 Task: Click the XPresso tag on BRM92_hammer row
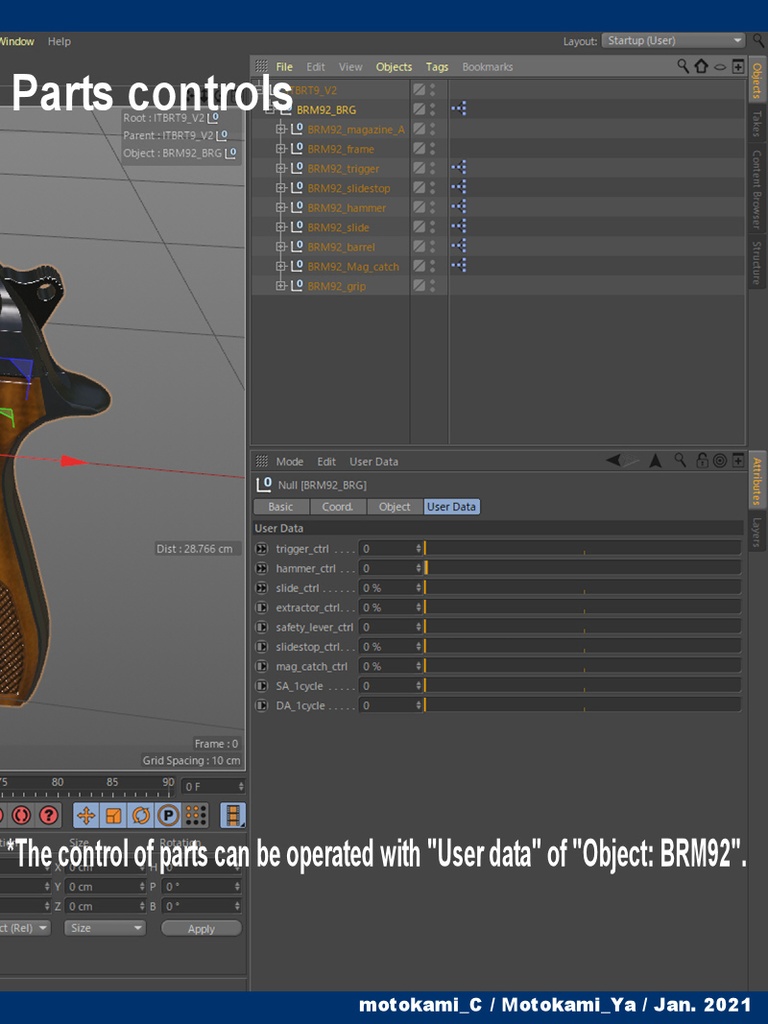(x=458, y=206)
